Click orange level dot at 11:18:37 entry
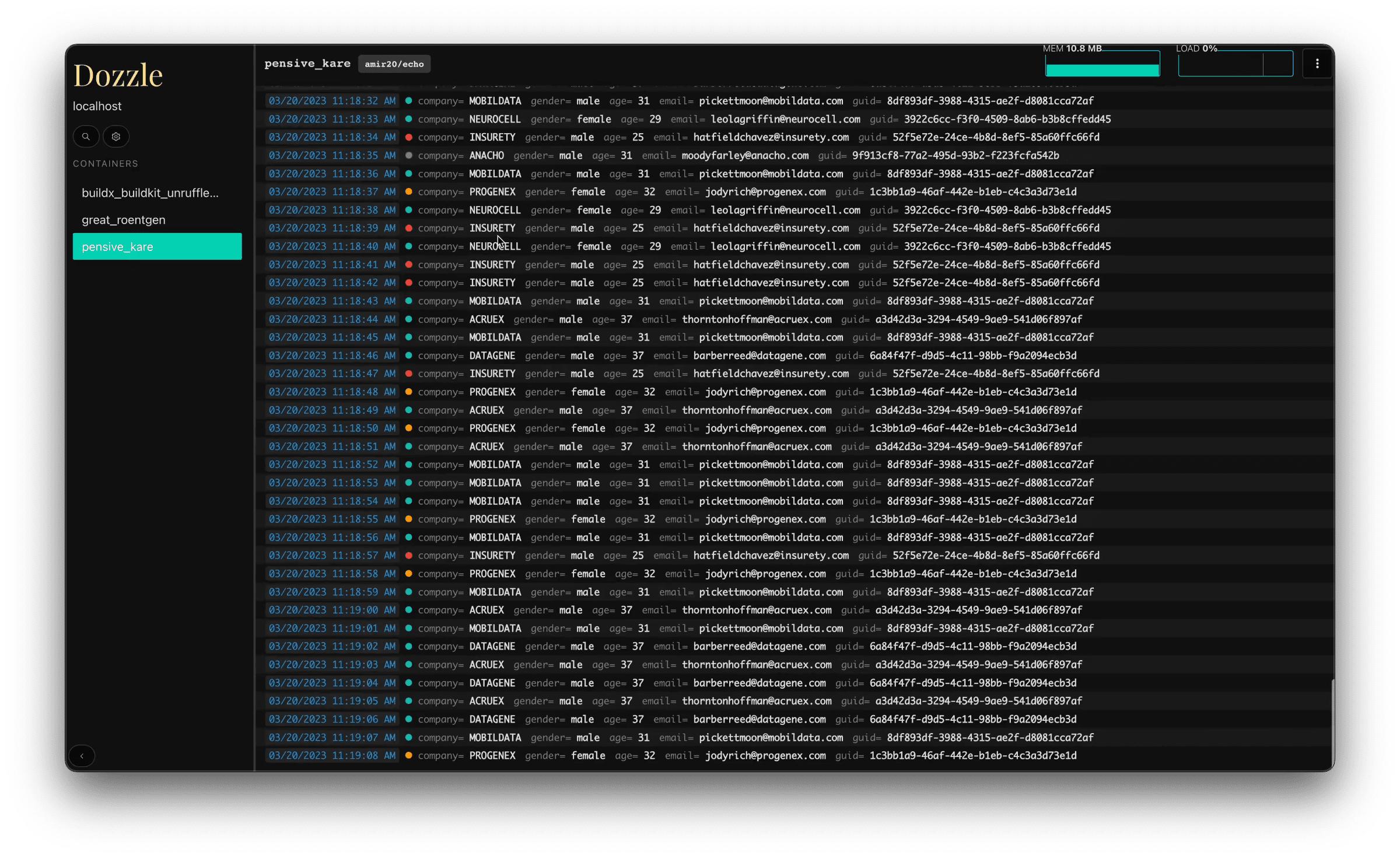 pyautogui.click(x=409, y=192)
